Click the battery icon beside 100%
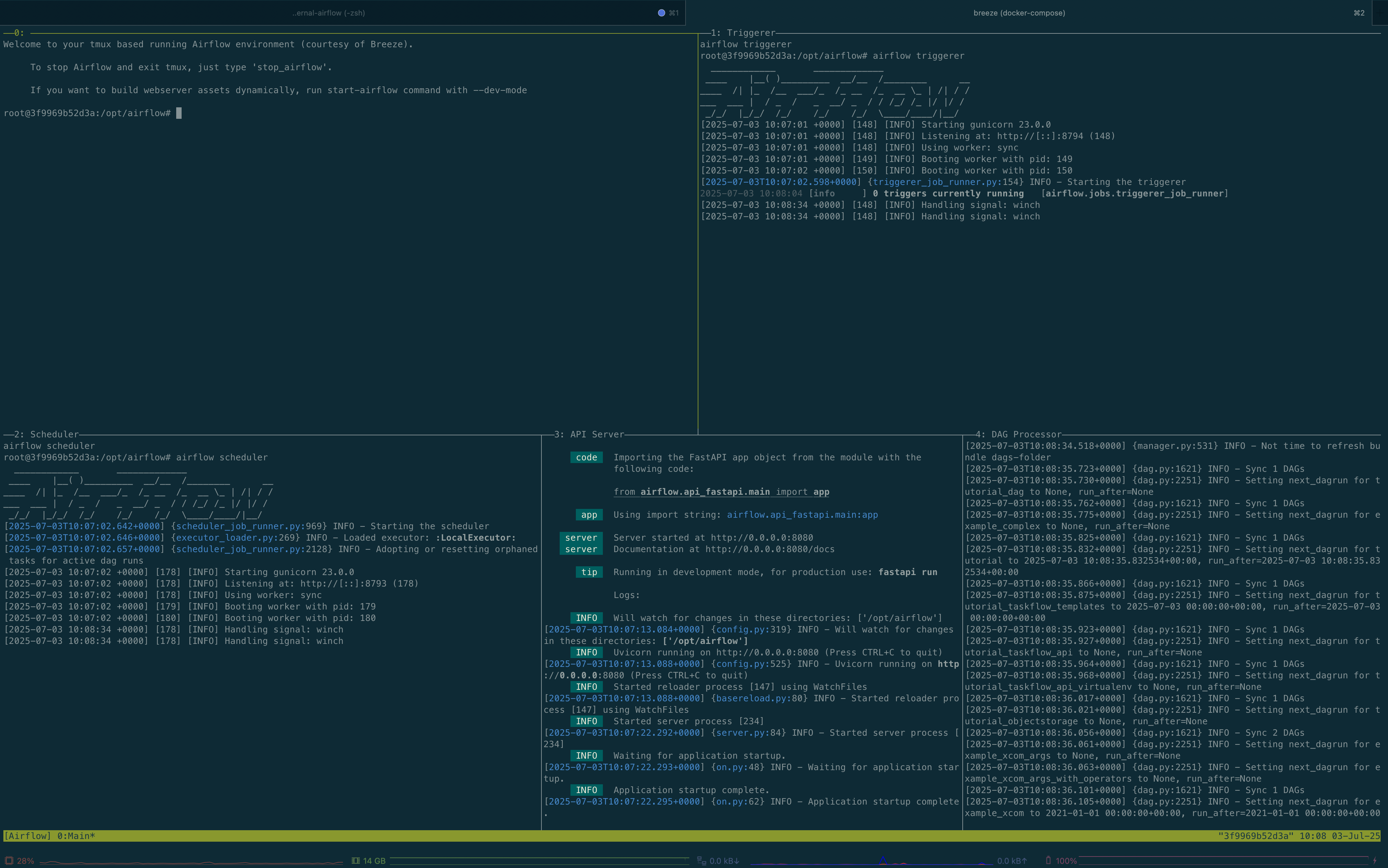This screenshot has height=868, width=1388. [1048, 861]
